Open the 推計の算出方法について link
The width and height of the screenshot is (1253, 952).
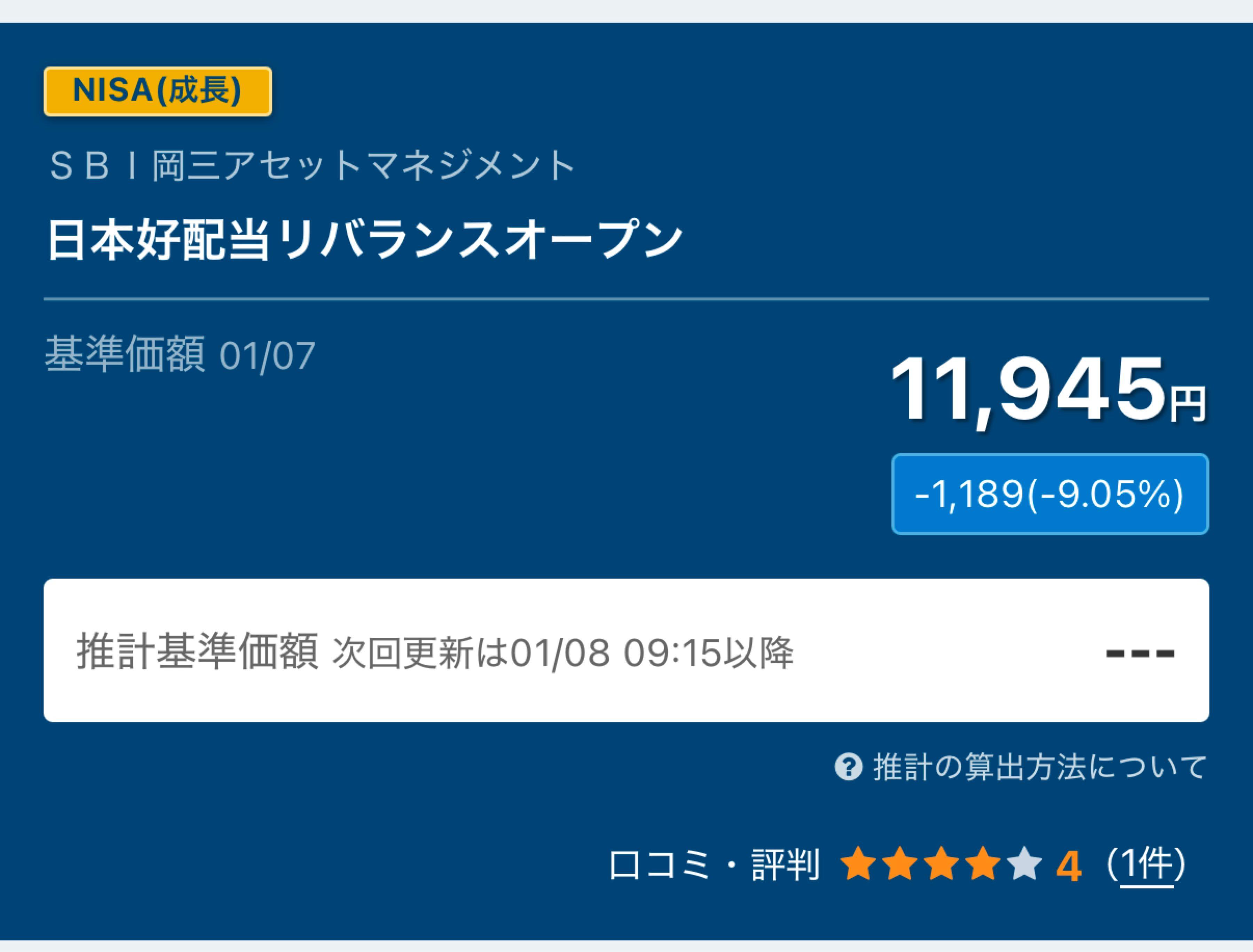pos(1039,767)
